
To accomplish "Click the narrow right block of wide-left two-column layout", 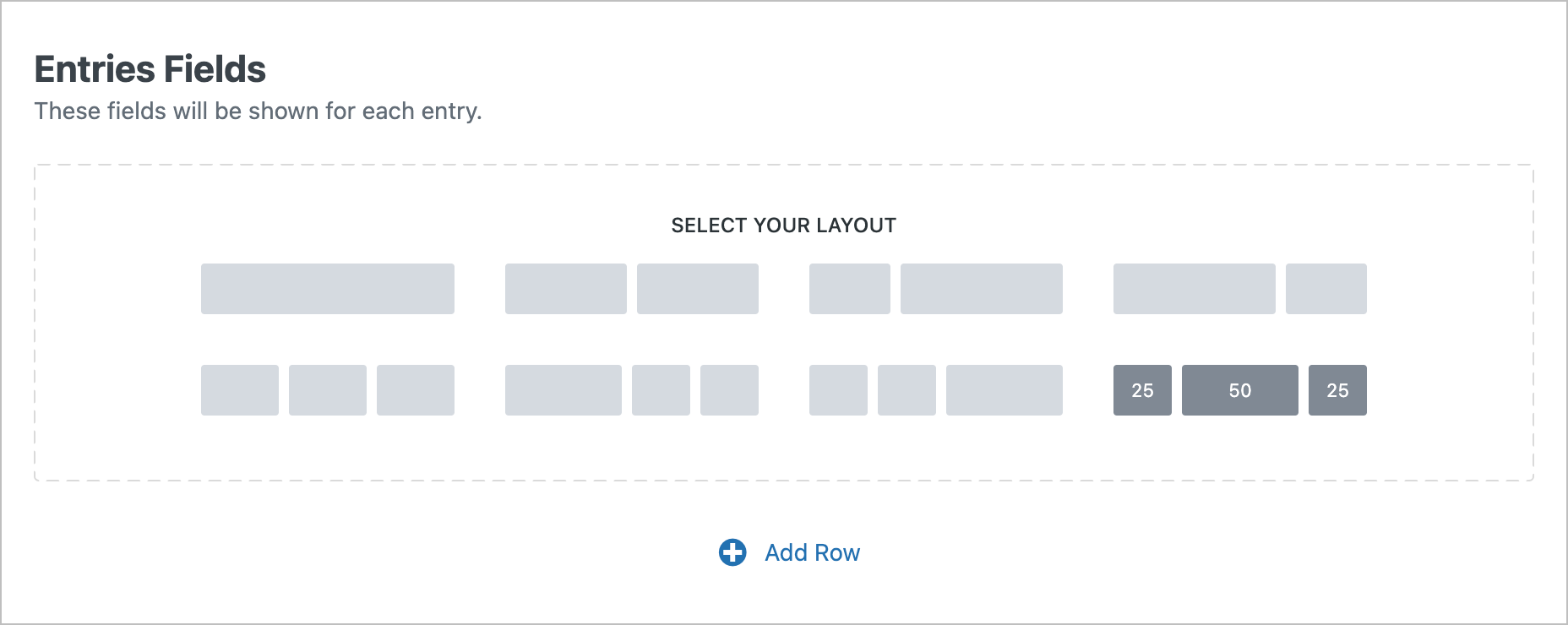I will point(1326,289).
